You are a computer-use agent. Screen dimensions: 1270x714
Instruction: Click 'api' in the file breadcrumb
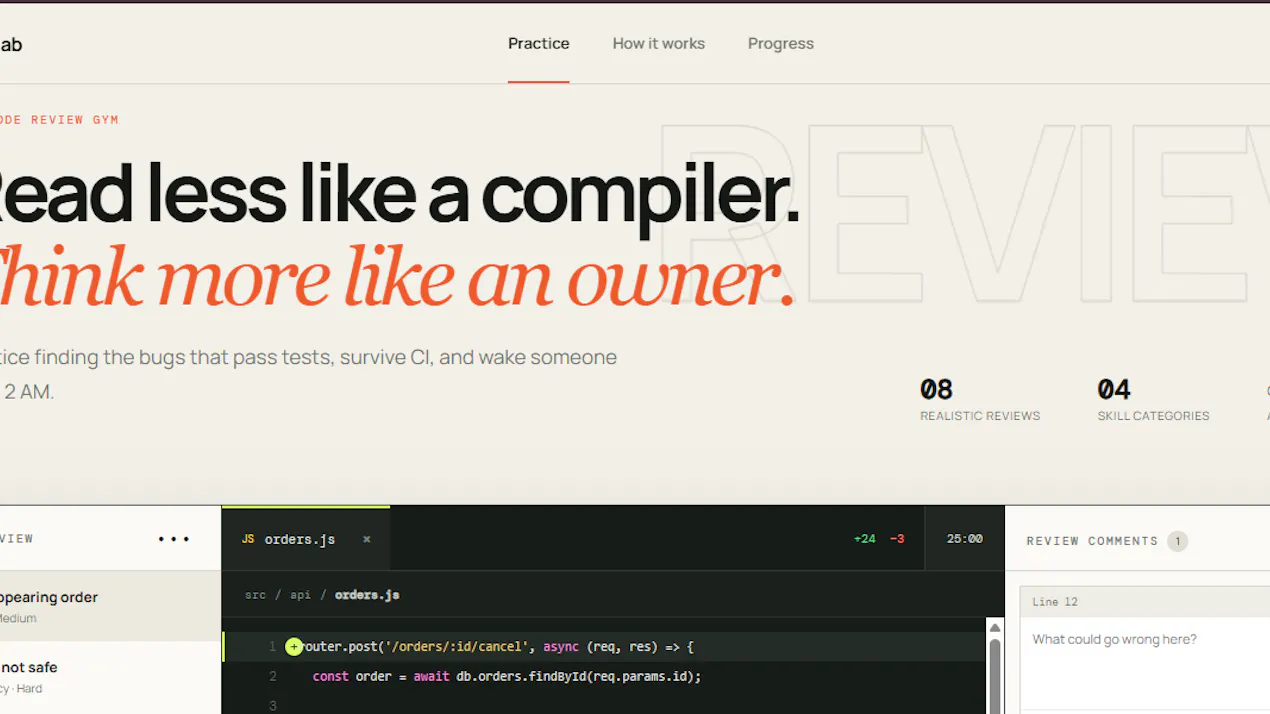click(300, 595)
